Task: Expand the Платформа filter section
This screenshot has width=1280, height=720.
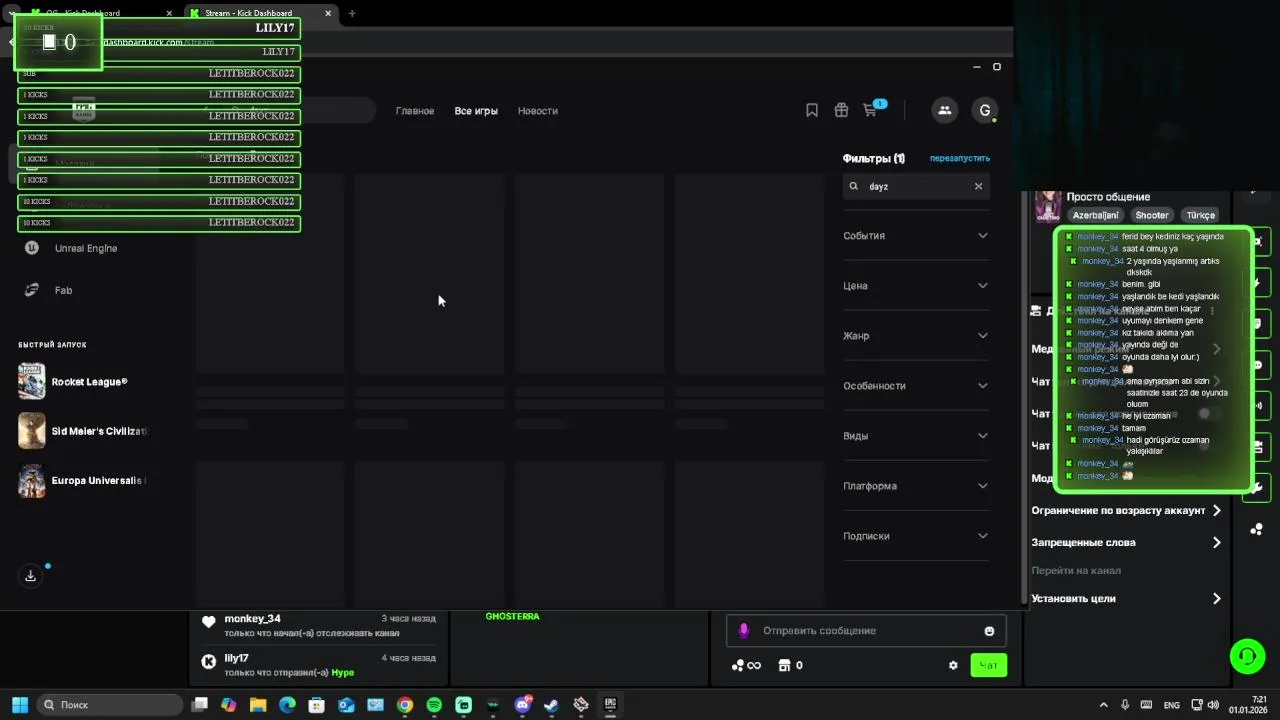Action: click(916, 486)
